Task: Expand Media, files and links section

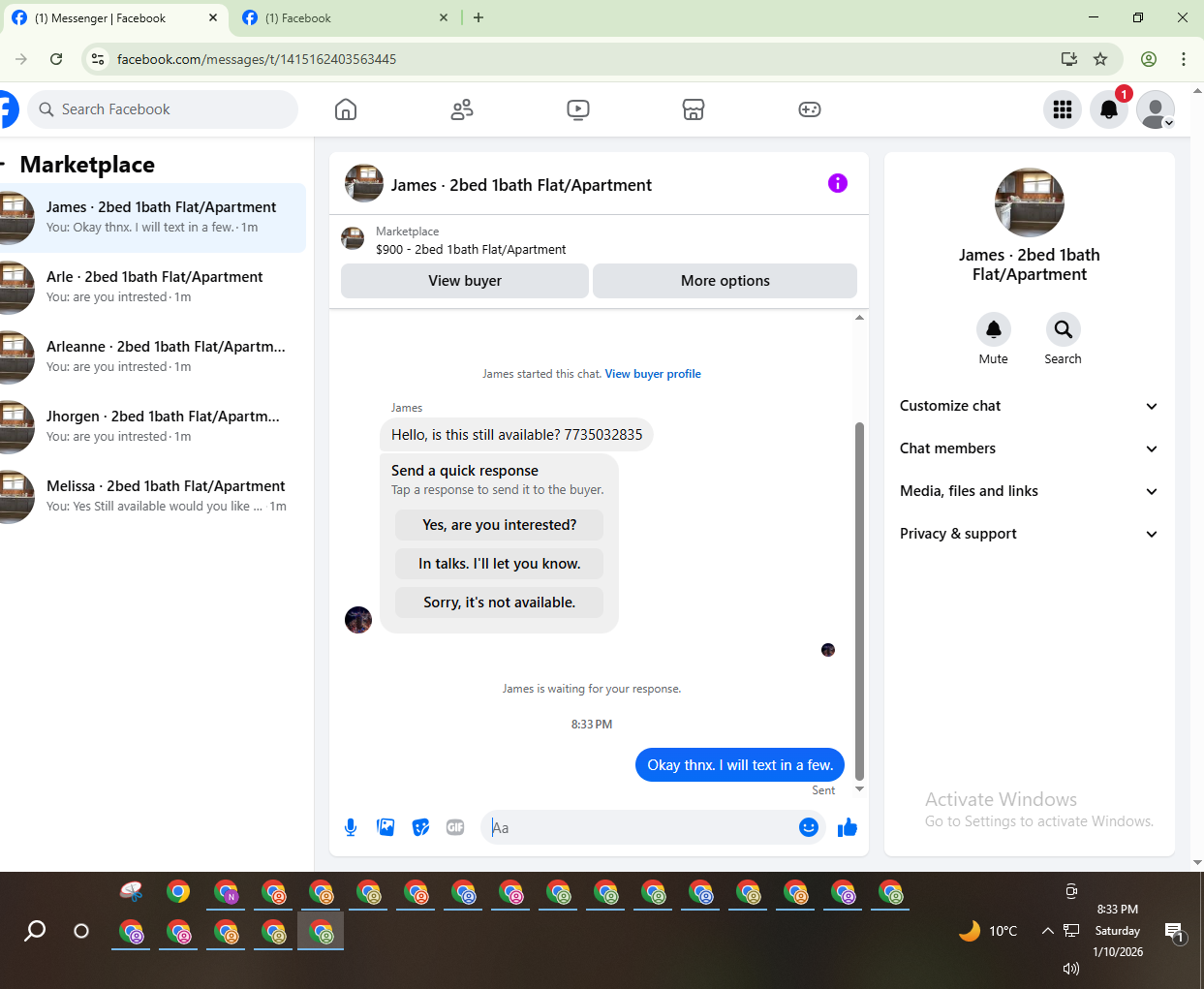Action: (1029, 491)
